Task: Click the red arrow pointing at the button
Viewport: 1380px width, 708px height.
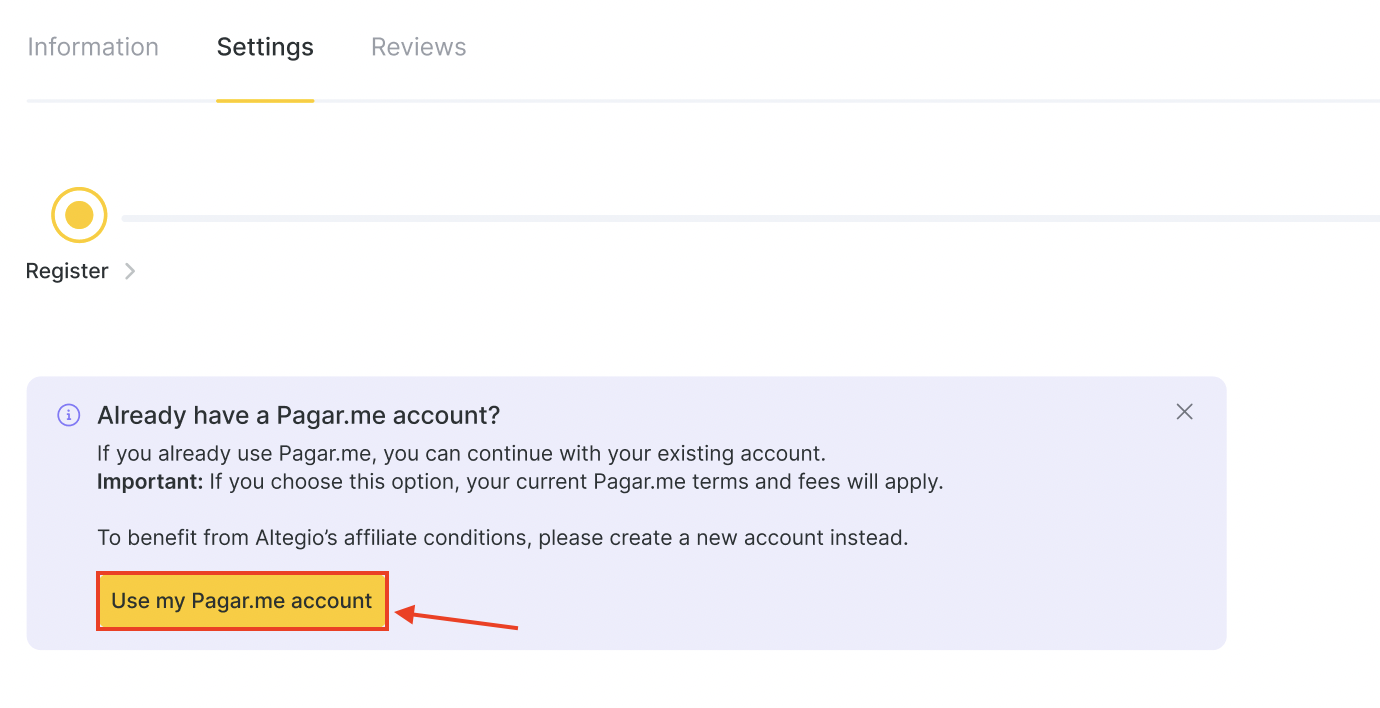Action: click(458, 618)
